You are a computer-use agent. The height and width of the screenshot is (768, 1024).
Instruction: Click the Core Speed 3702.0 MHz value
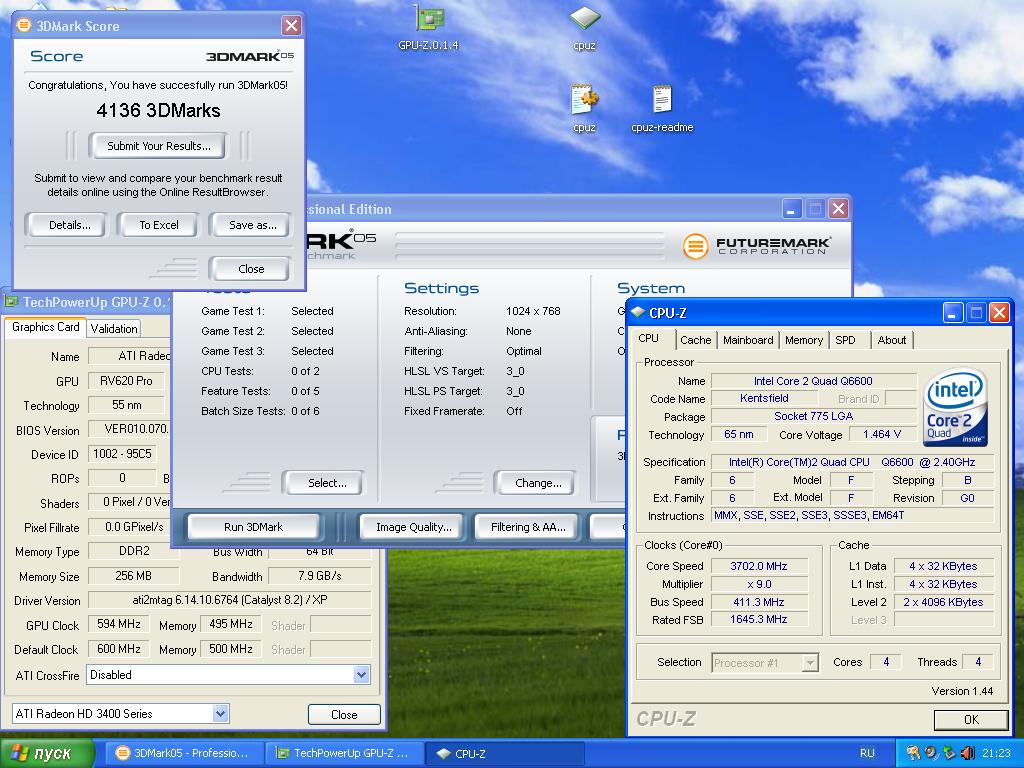click(x=759, y=566)
